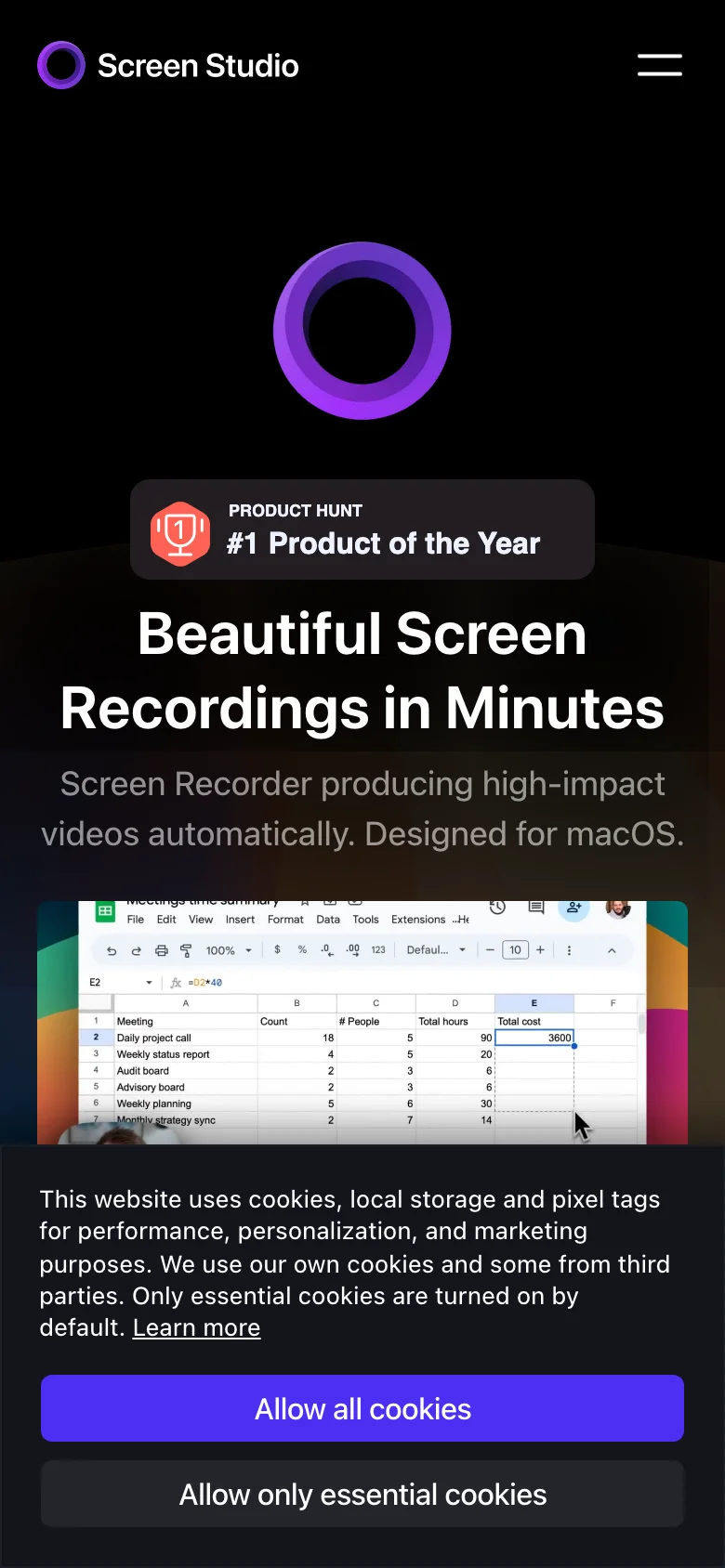Screen dimensions: 725x1568
Task: Open the 100% zoom dropdown in preview
Action: (229, 950)
